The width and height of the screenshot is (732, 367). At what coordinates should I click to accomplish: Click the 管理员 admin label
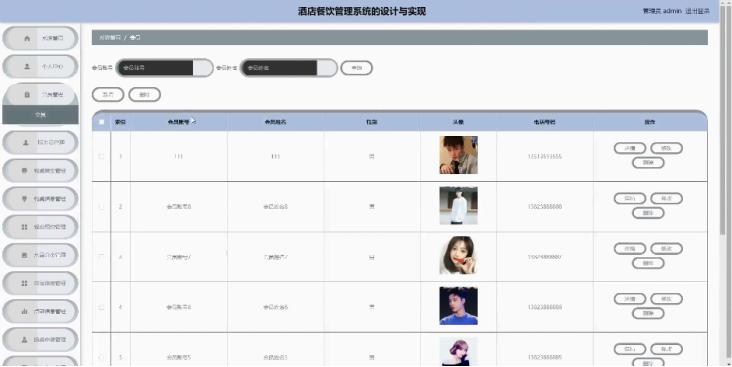(662, 11)
